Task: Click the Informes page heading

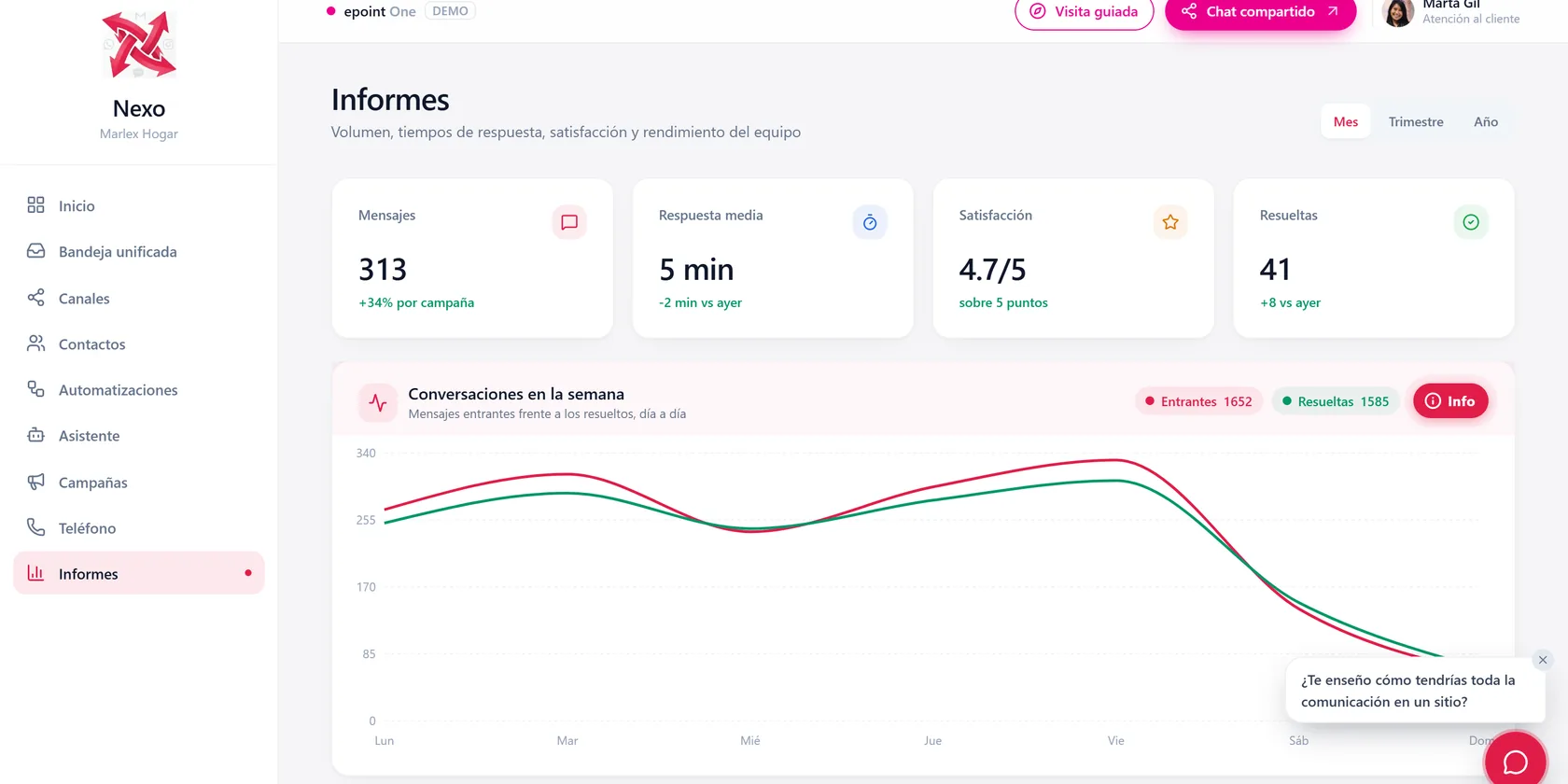Action: tap(390, 100)
